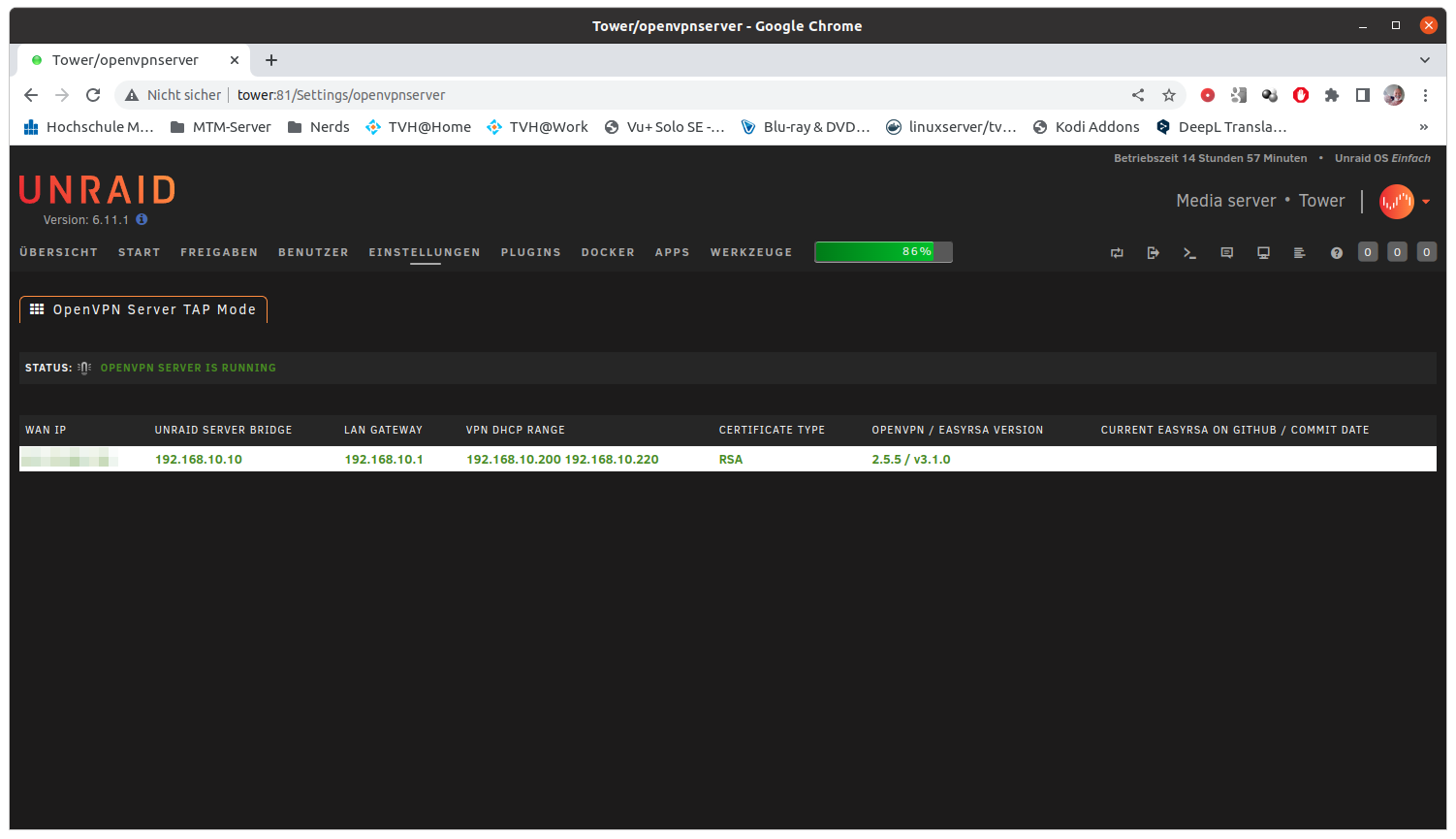The height and width of the screenshot is (839, 1456).
Task: Click the version info icon next to 6.11.1
Action: coord(142,219)
